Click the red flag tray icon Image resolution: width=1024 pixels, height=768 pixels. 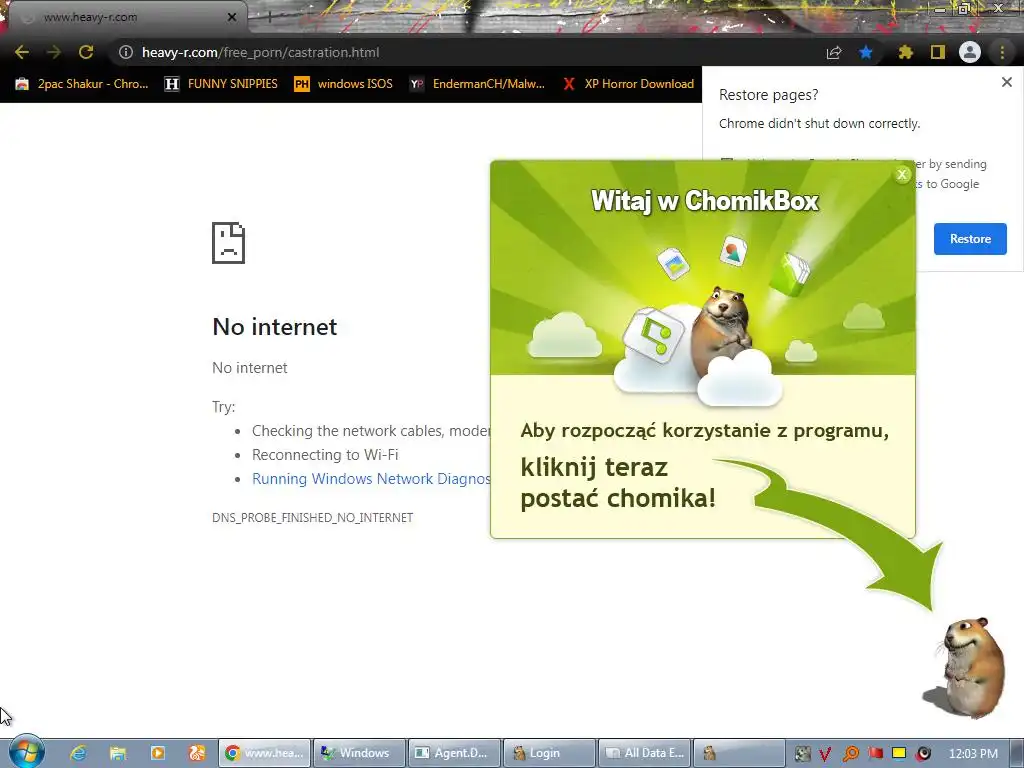[x=875, y=754]
